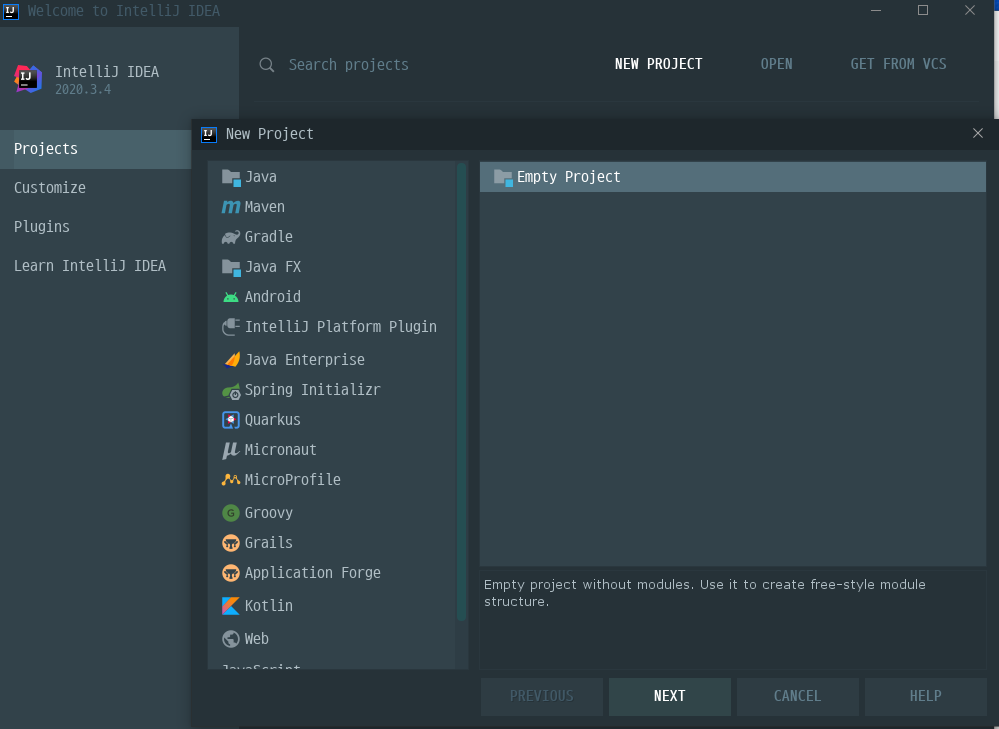Image resolution: width=999 pixels, height=729 pixels.
Task: Minimize the Welcome to IntelliJ IDEA window
Action: pos(876,10)
